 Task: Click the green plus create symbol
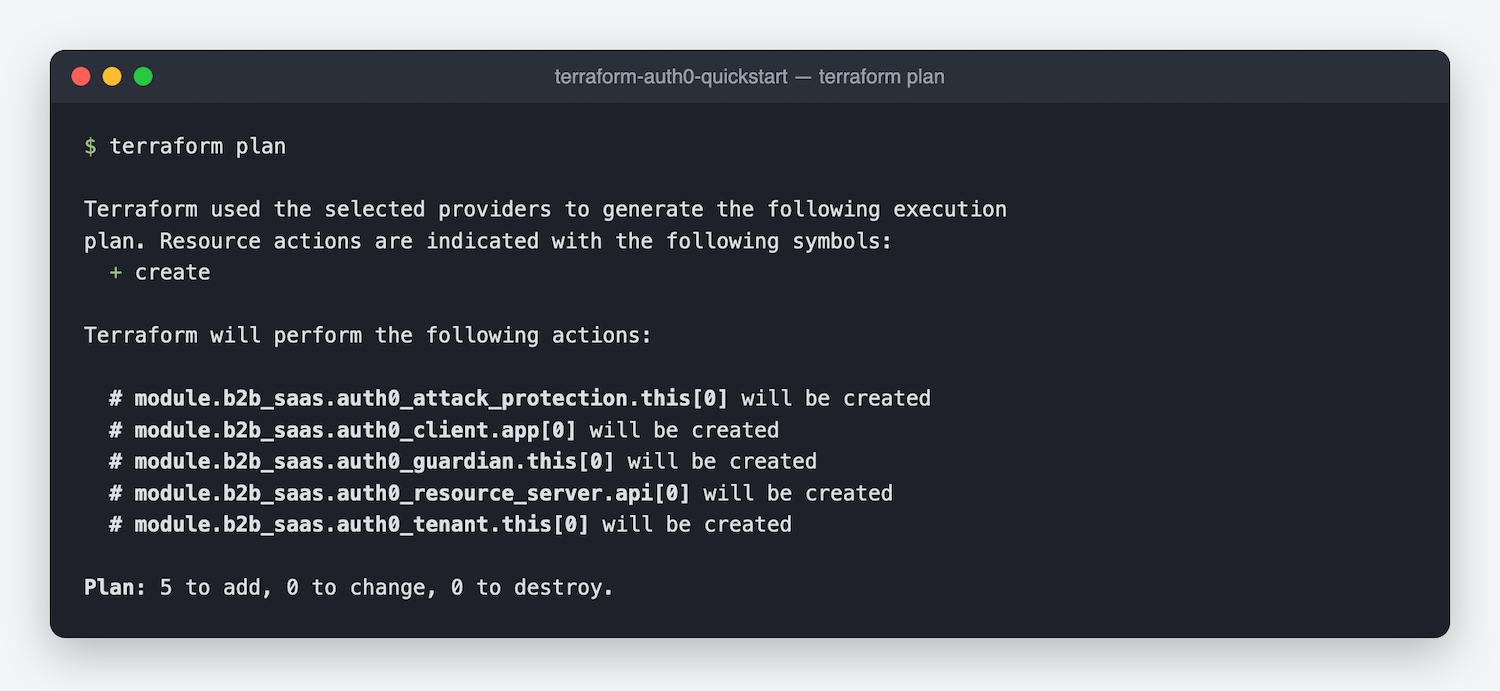(116, 272)
